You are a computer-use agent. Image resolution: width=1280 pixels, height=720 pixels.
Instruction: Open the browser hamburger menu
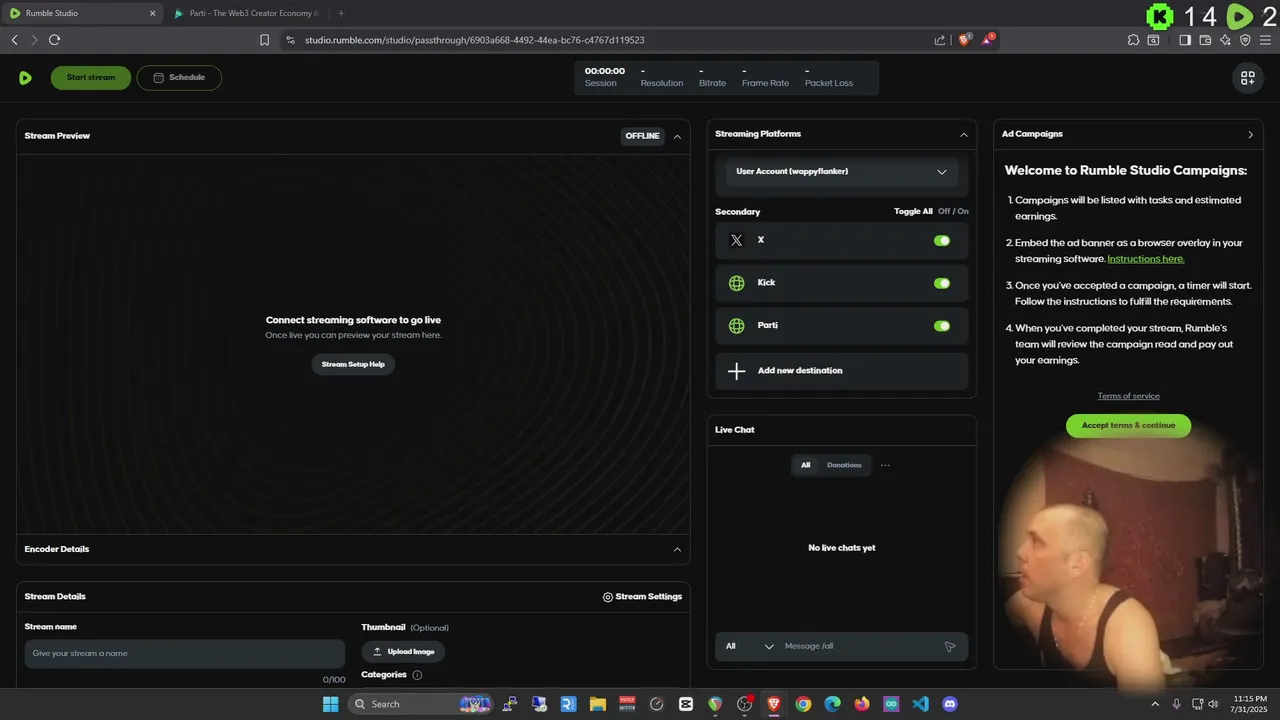1266,40
